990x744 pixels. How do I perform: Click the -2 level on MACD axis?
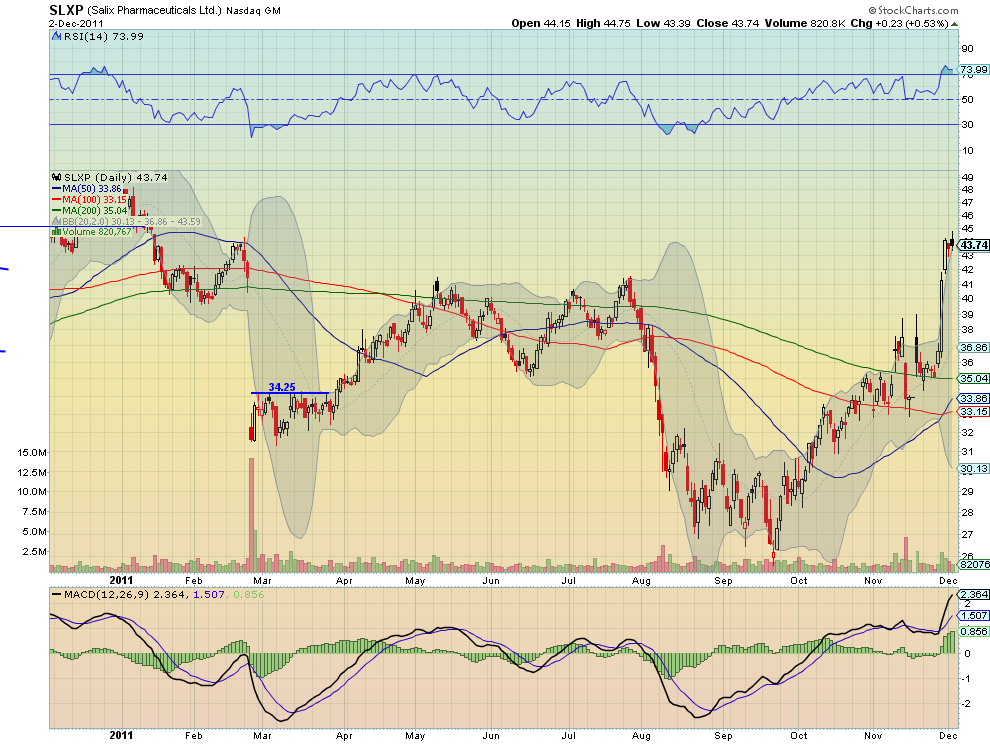point(967,704)
